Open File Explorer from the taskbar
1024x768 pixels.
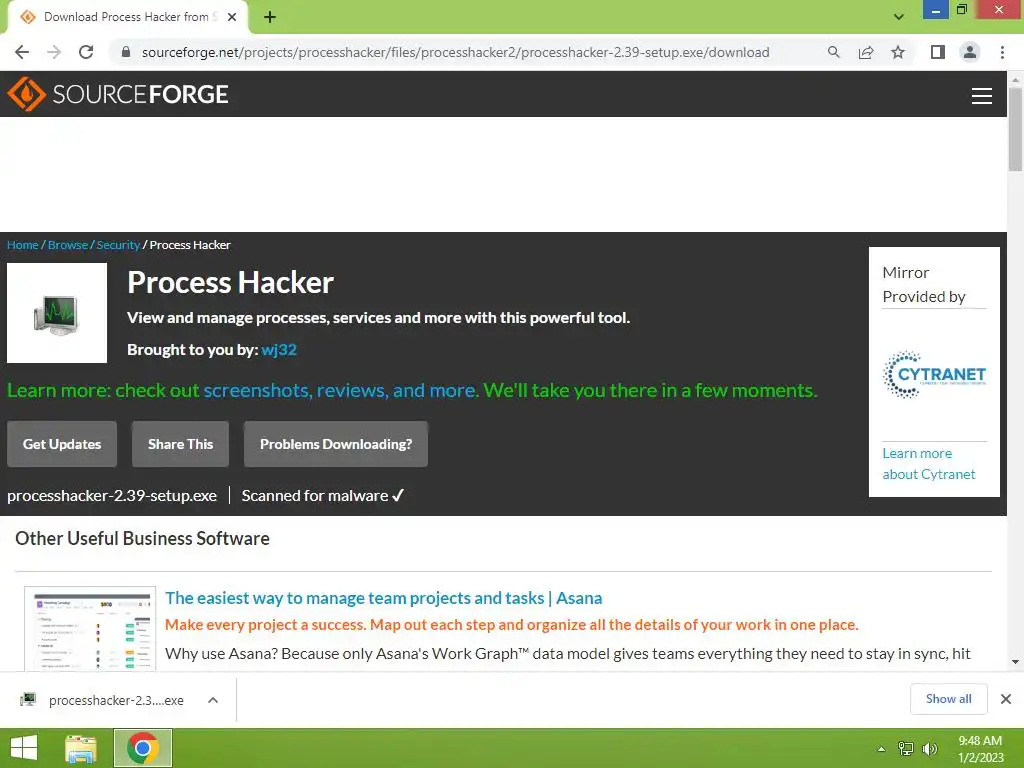[x=81, y=748]
